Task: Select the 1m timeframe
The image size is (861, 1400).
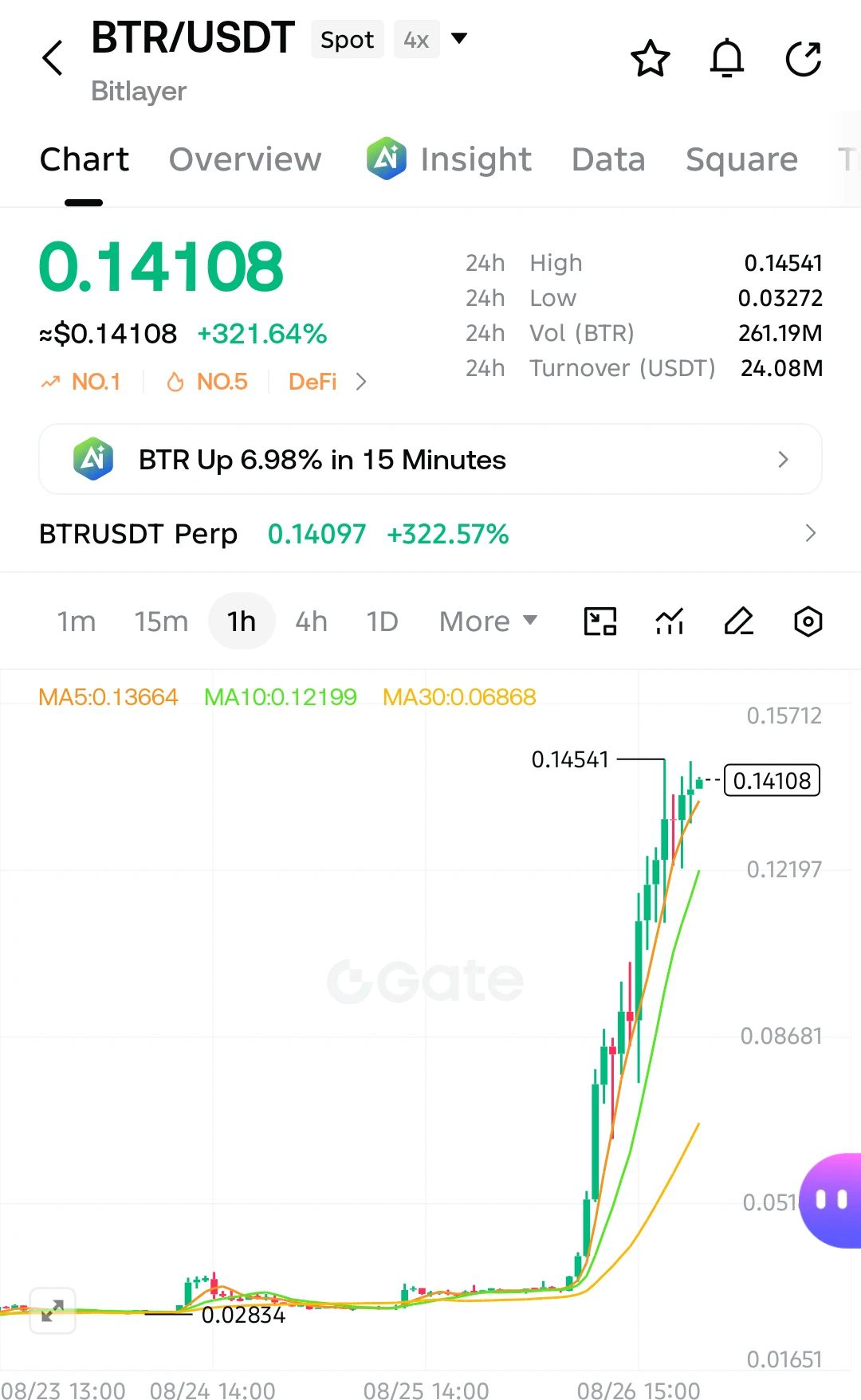Action: pyautogui.click(x=77, y=622)
